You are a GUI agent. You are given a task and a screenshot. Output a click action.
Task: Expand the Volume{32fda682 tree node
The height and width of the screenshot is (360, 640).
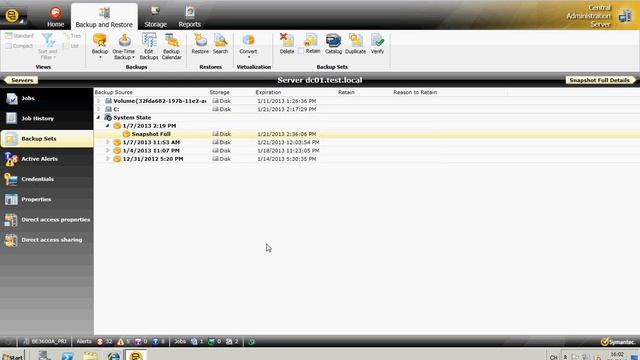98,101
